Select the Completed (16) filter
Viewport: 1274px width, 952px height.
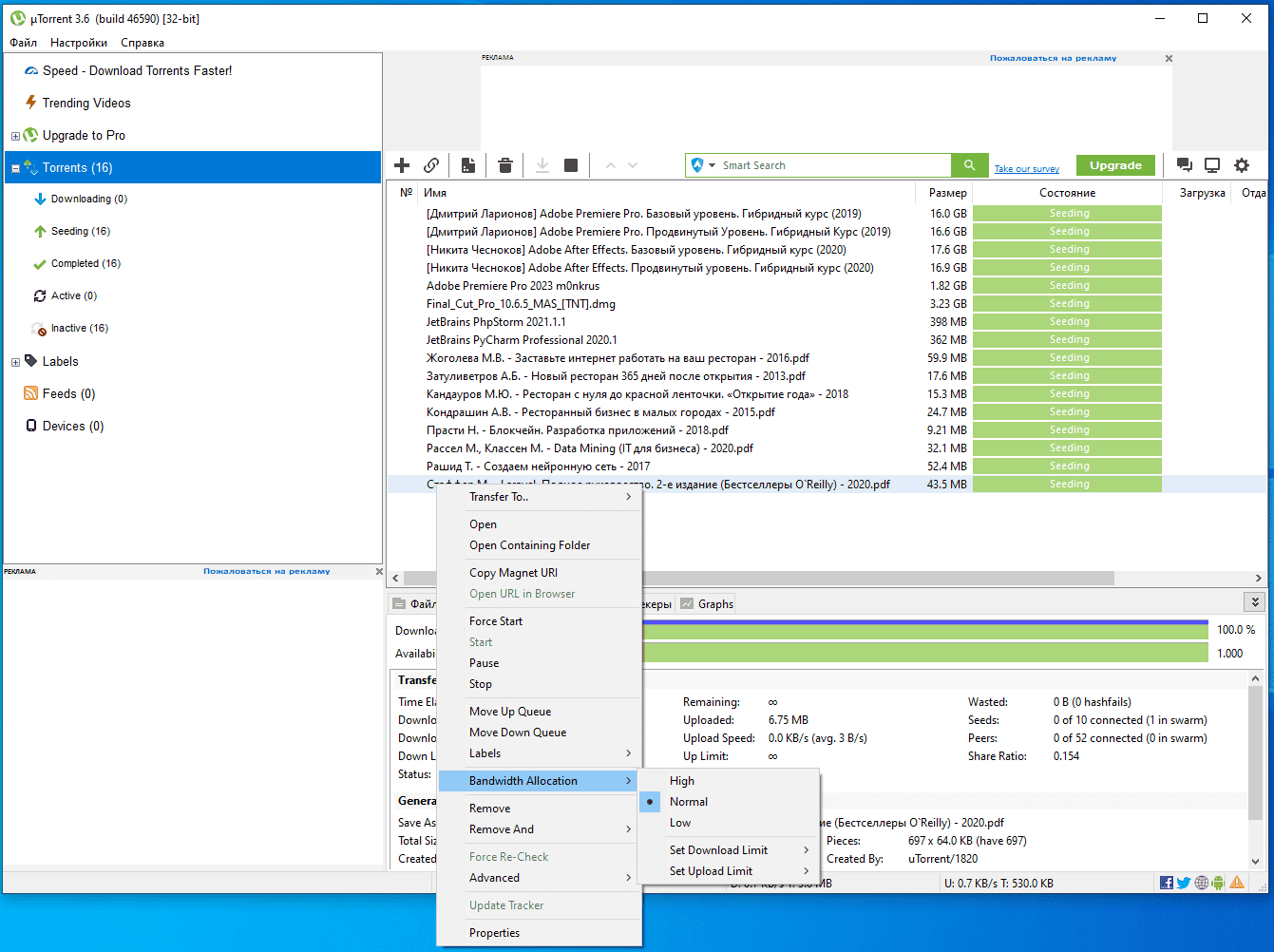click(86, 263)
